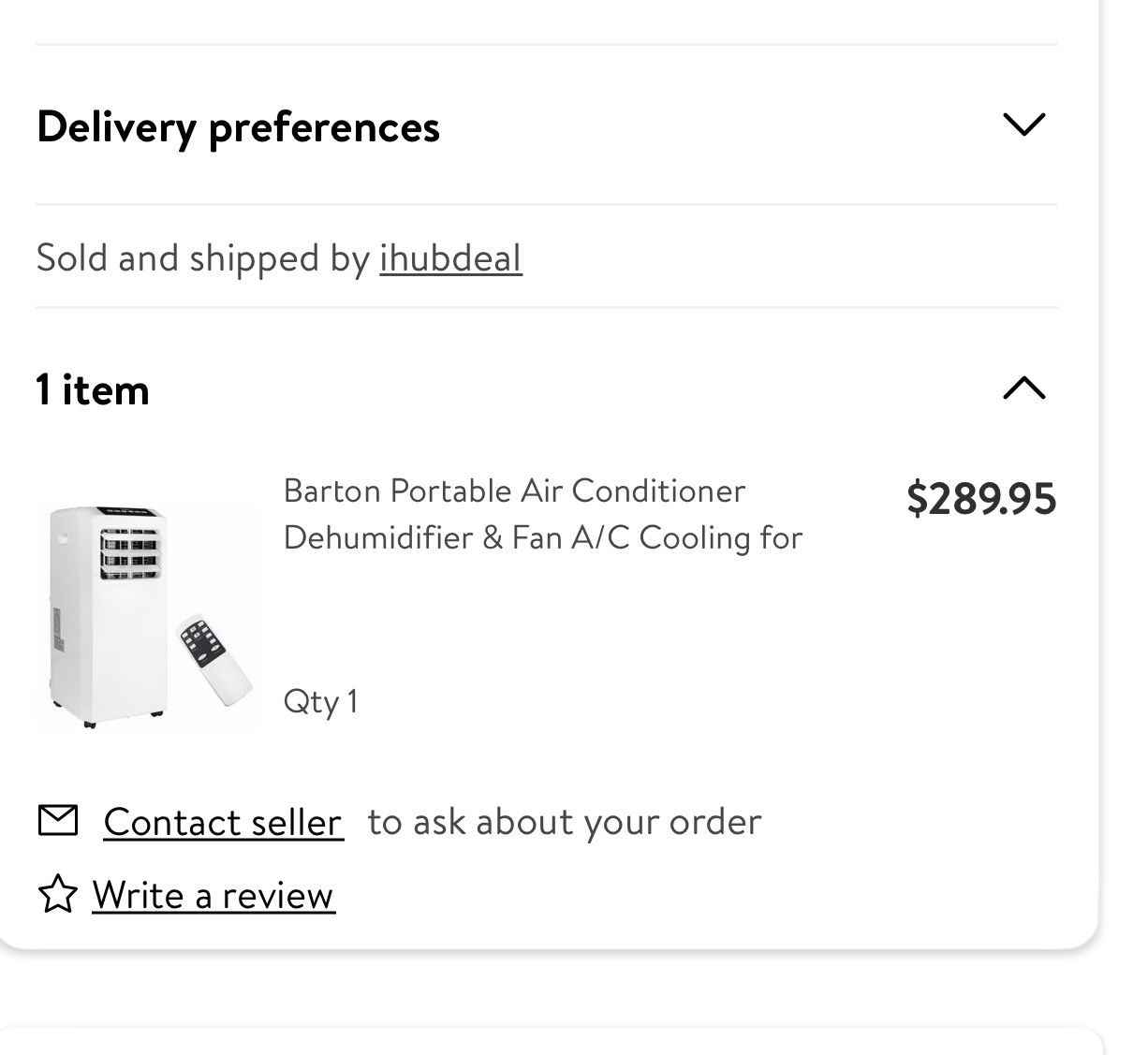Click "Dehumidifier & Fan A/C Cooling for" text

coord(543,538)
